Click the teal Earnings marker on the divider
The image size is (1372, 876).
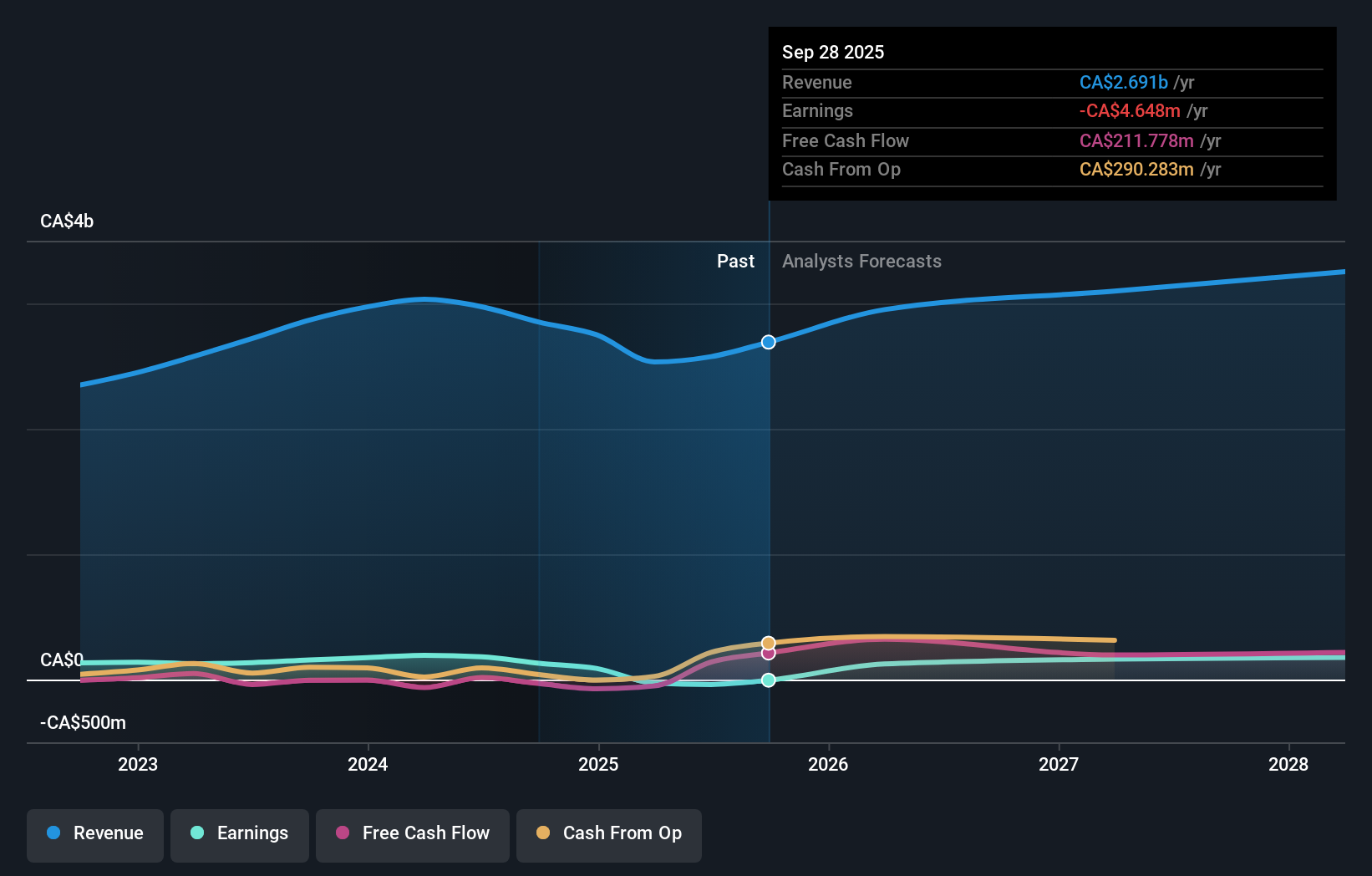768,680
